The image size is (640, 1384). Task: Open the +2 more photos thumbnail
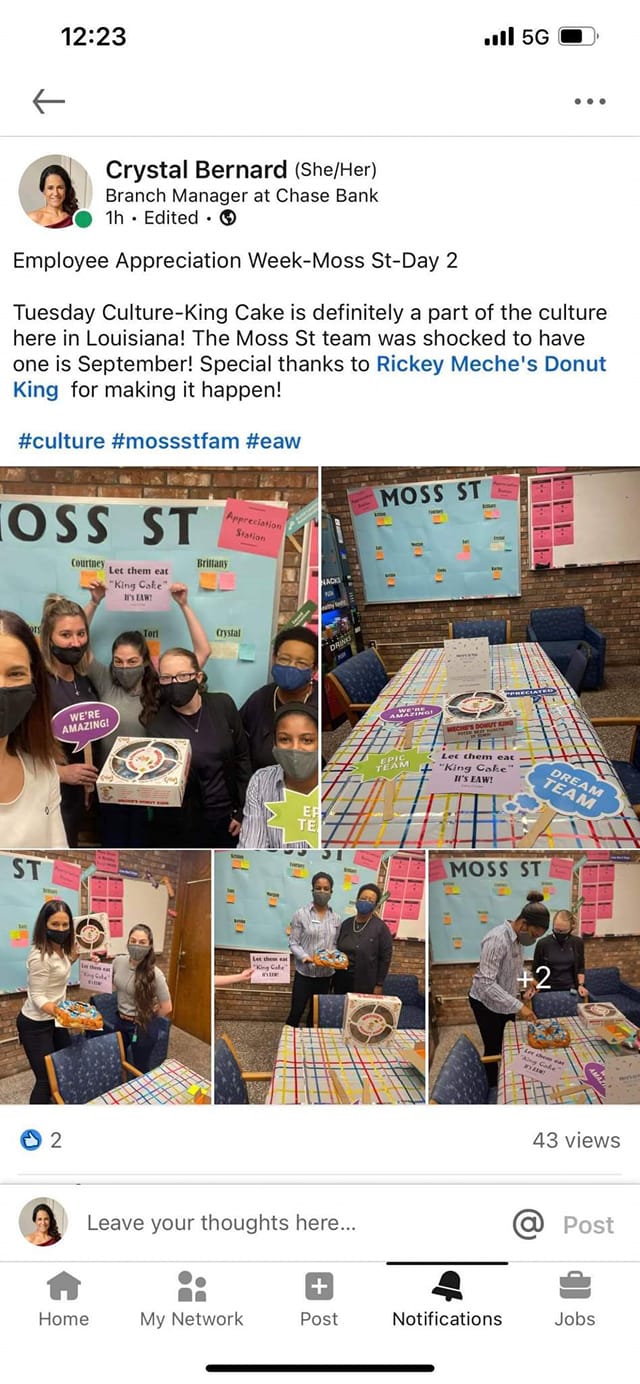(534, 977)
